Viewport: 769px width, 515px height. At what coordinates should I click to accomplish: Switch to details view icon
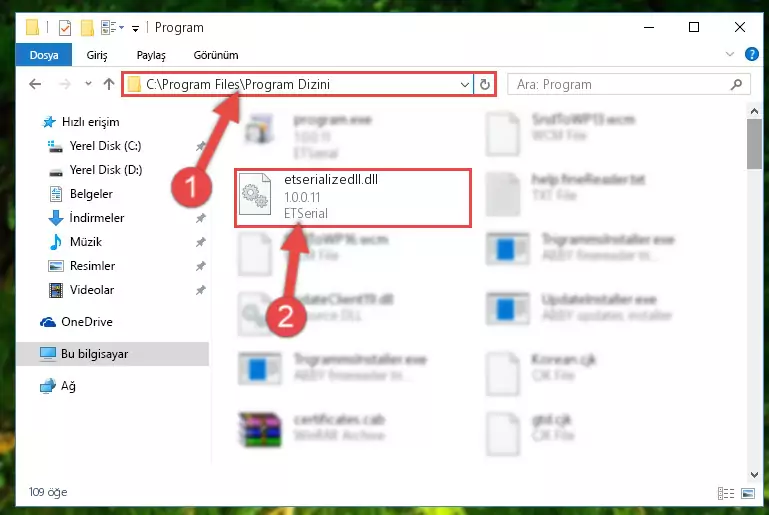pos(725,493)
